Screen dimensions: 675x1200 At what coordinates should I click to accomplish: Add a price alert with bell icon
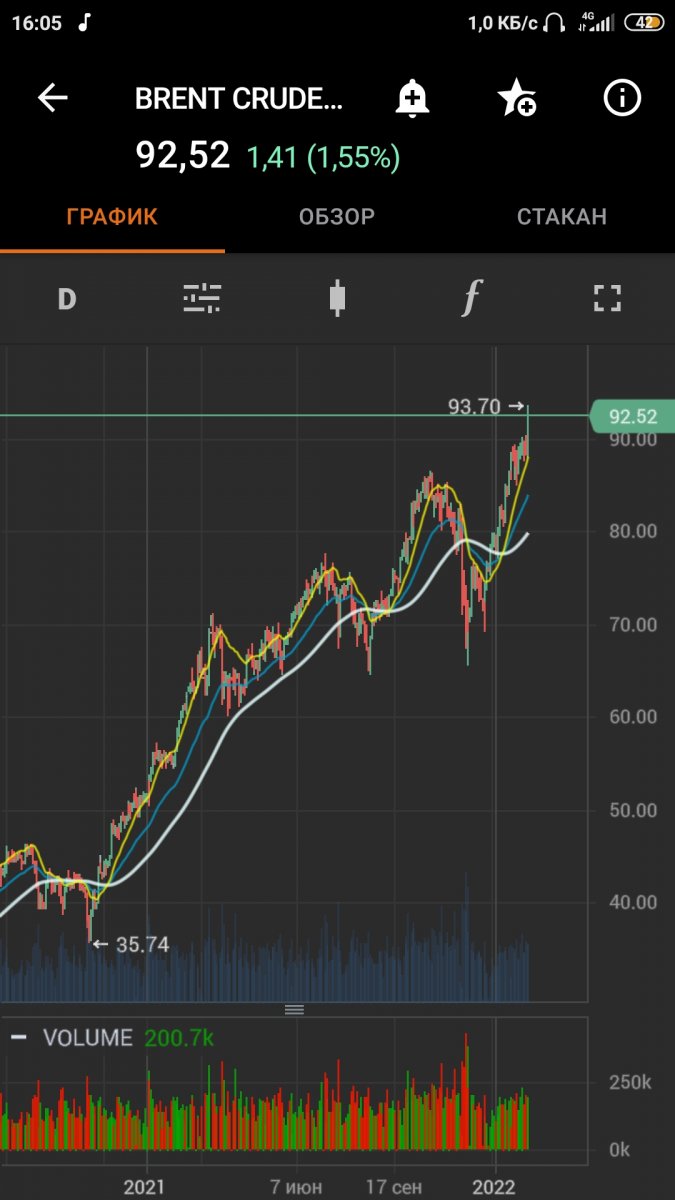(412, 98)
